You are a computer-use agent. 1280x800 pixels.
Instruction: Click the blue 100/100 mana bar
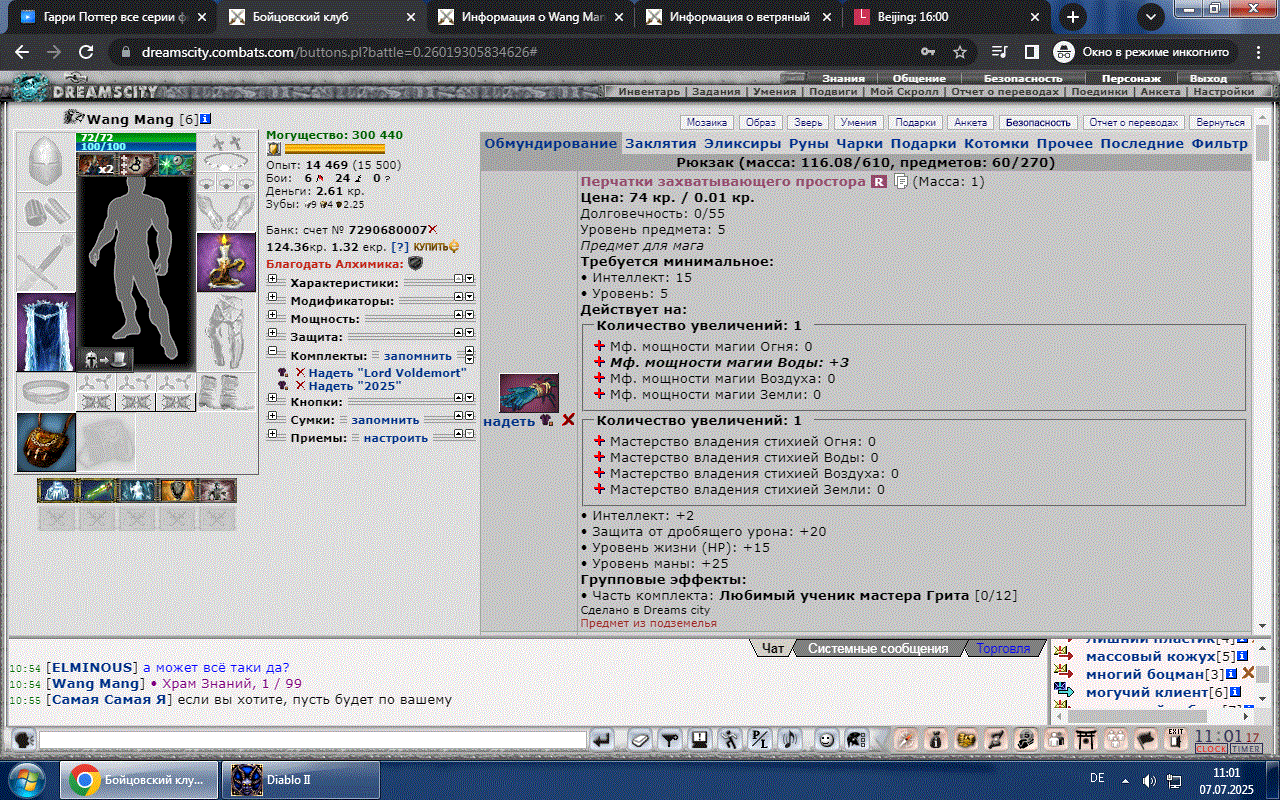point(138,146)
